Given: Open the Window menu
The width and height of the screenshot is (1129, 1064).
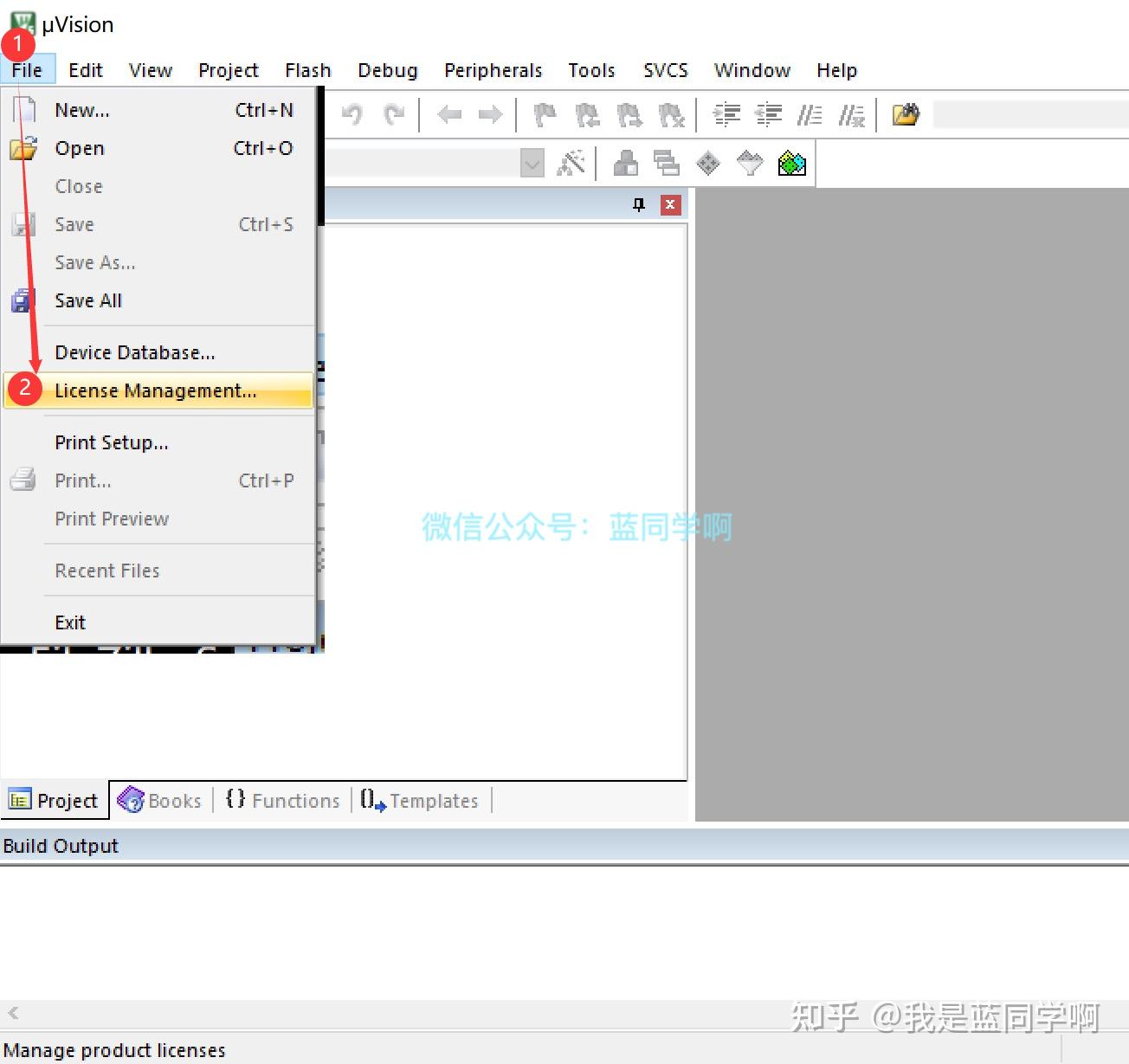Looking at the screenshot, I should pyautogui.click(x=752, y=70).
